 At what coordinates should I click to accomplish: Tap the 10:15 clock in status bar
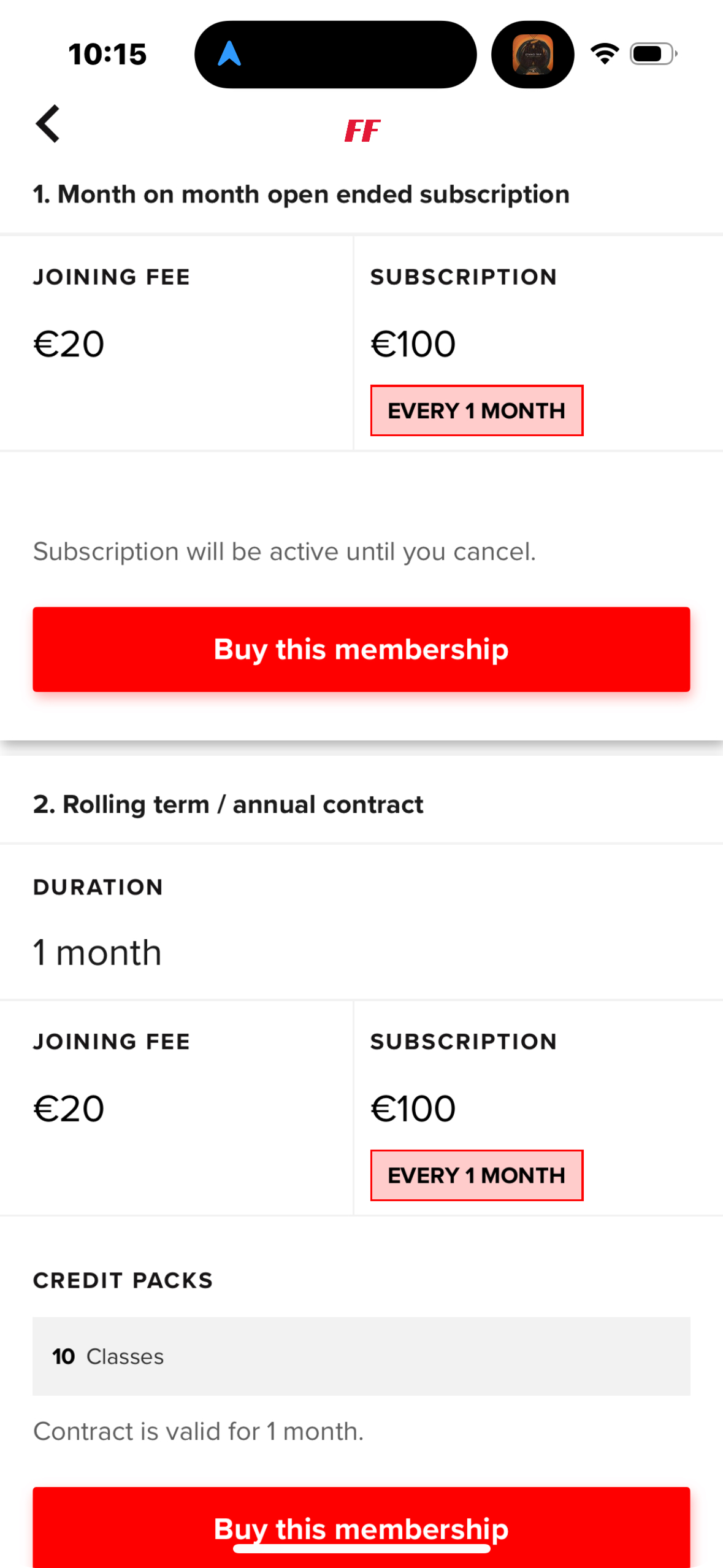107,54
